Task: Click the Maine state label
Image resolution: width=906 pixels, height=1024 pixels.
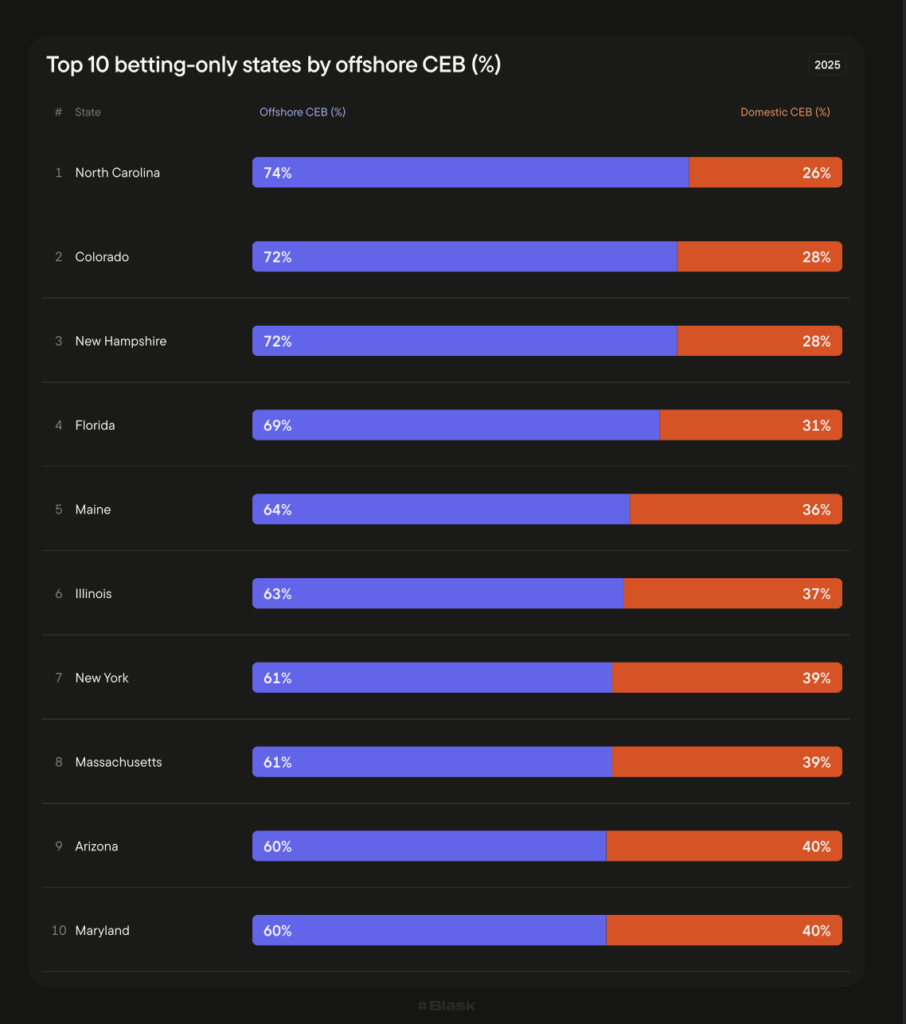Action: pyautogui.click(x=93, y=509)
